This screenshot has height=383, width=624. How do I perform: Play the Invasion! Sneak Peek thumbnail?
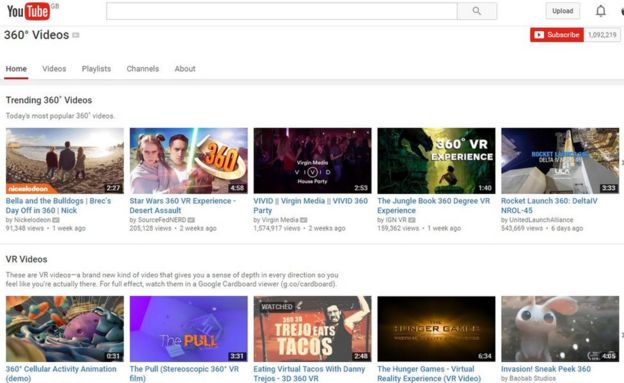(560, 329)
